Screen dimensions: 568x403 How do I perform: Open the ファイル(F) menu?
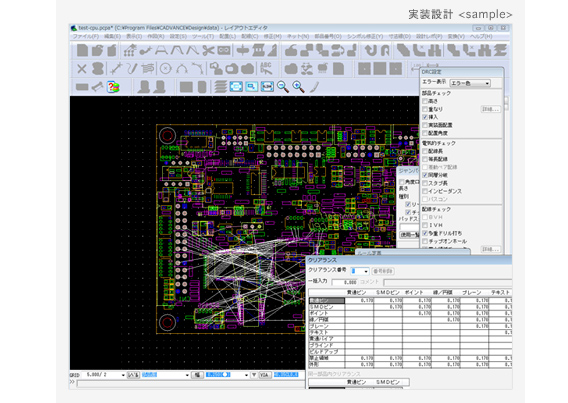(x=85, y=37)
